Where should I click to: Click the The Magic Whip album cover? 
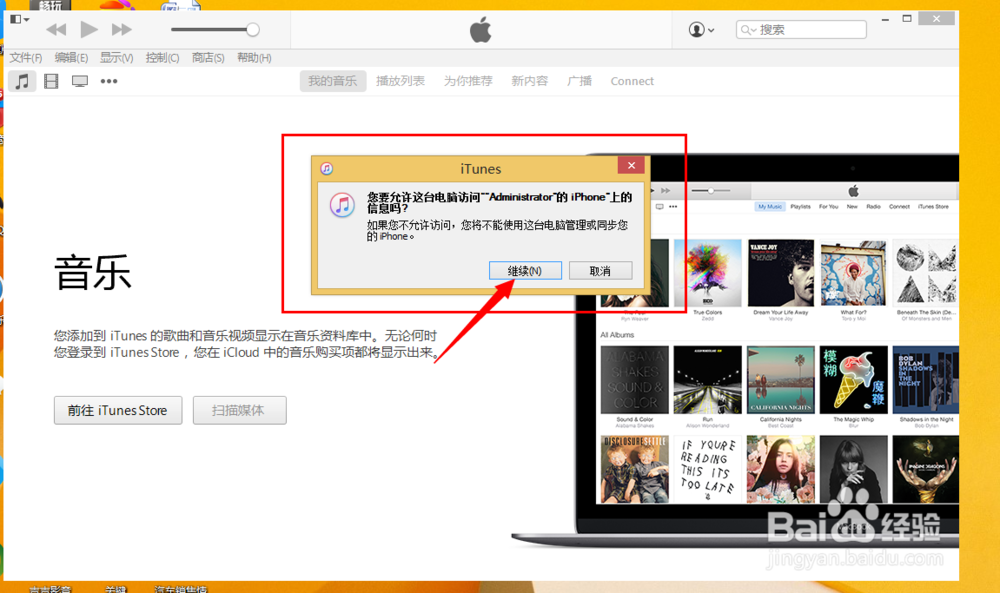point(853,380)
